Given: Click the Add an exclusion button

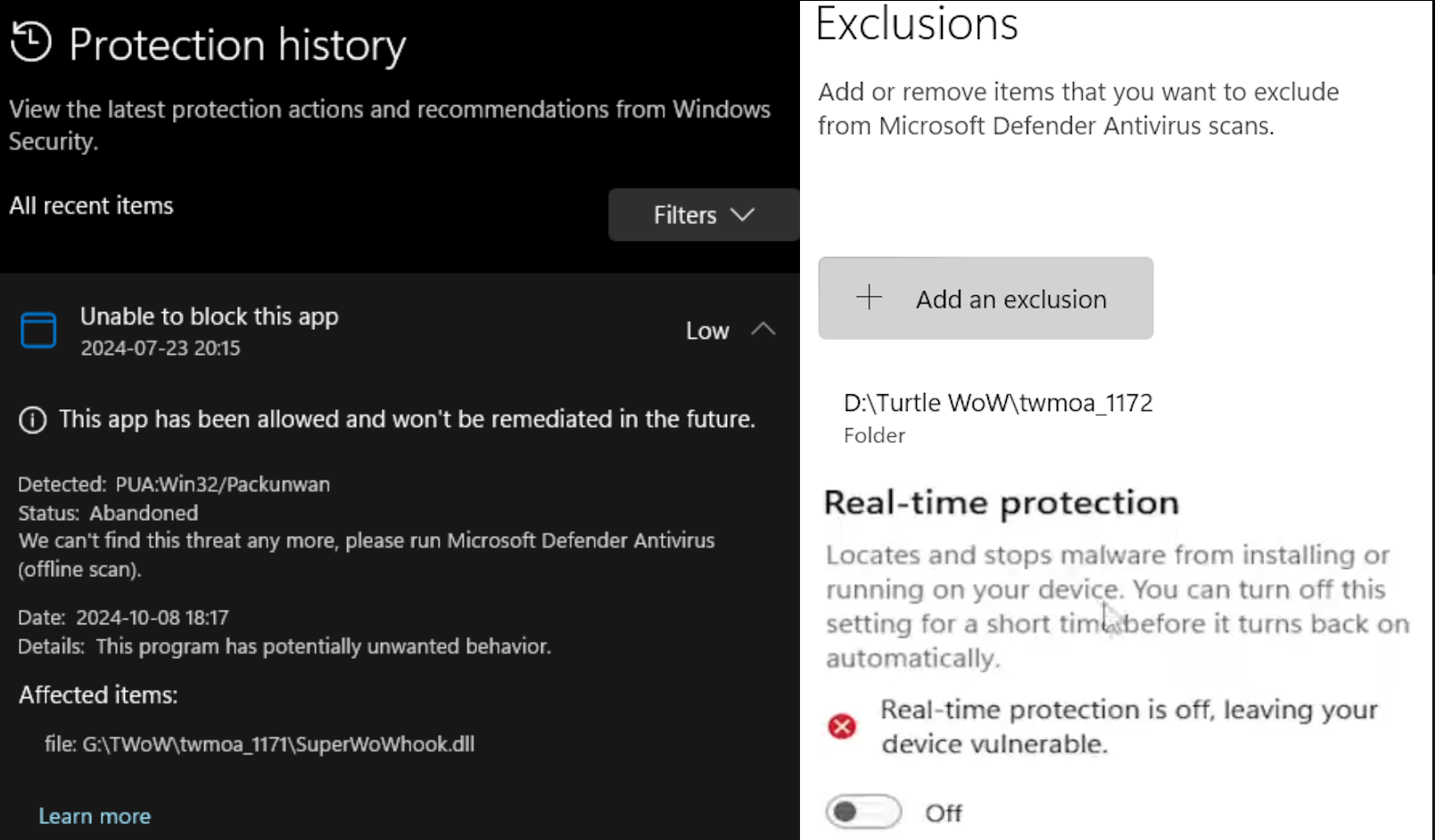Looking at the screenshot, I should pyautogui.click(x=986, y=299).
